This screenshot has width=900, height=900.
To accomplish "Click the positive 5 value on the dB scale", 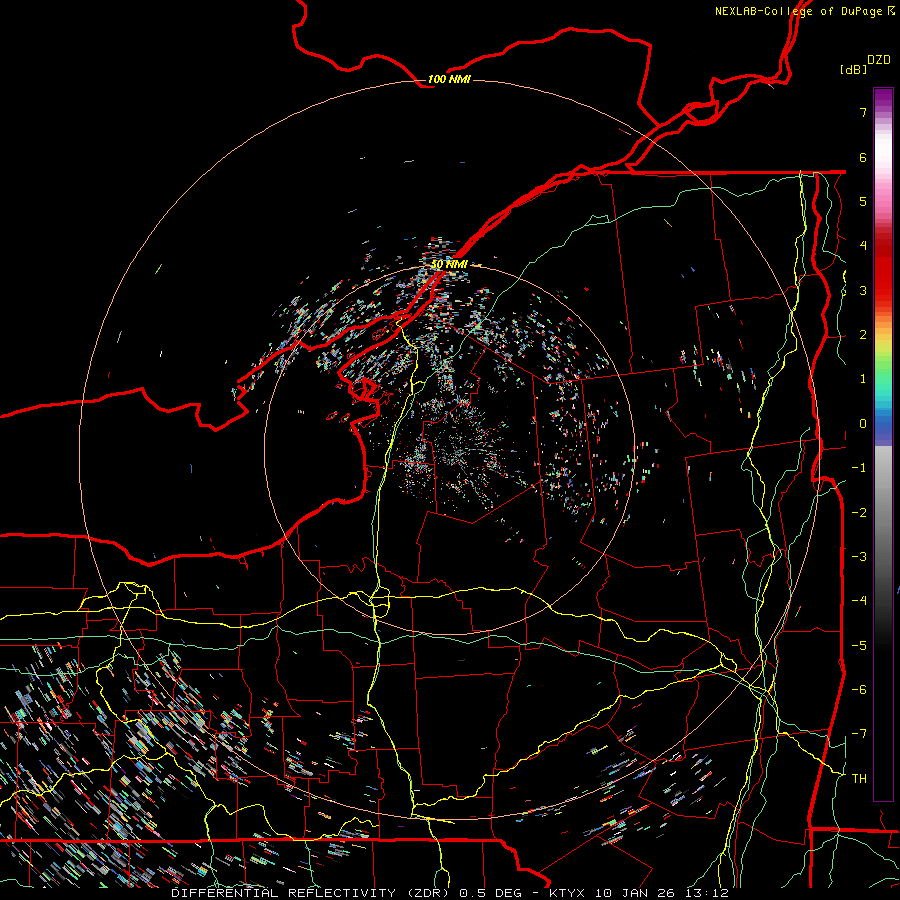I will click(x=863, y=201).
